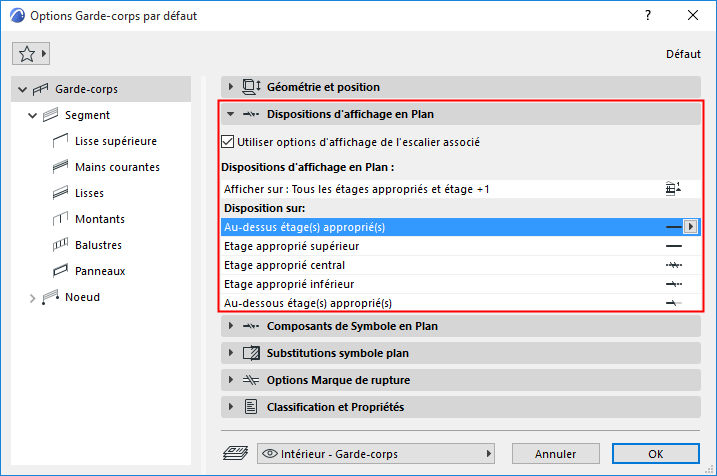Image resolution: width=717 pixels, height=476 pixels.
Task: Click the Montants tree icon
Action: click(x=59, y=219)
